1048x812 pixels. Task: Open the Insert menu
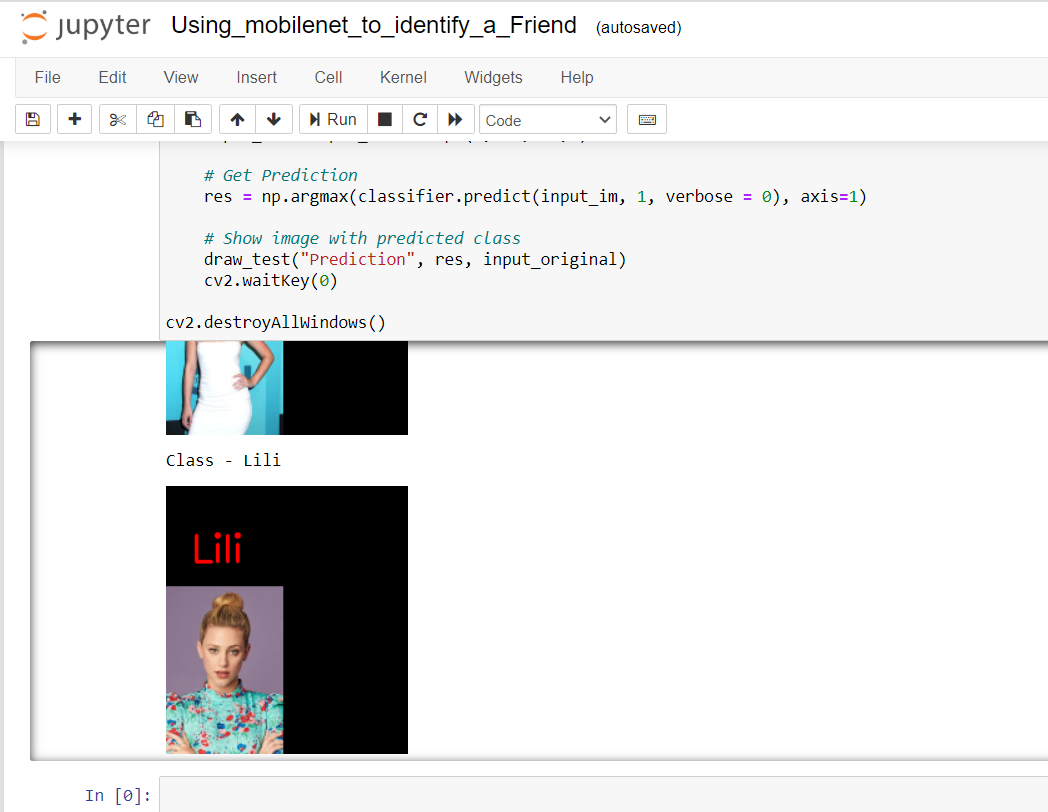[257, 78]
